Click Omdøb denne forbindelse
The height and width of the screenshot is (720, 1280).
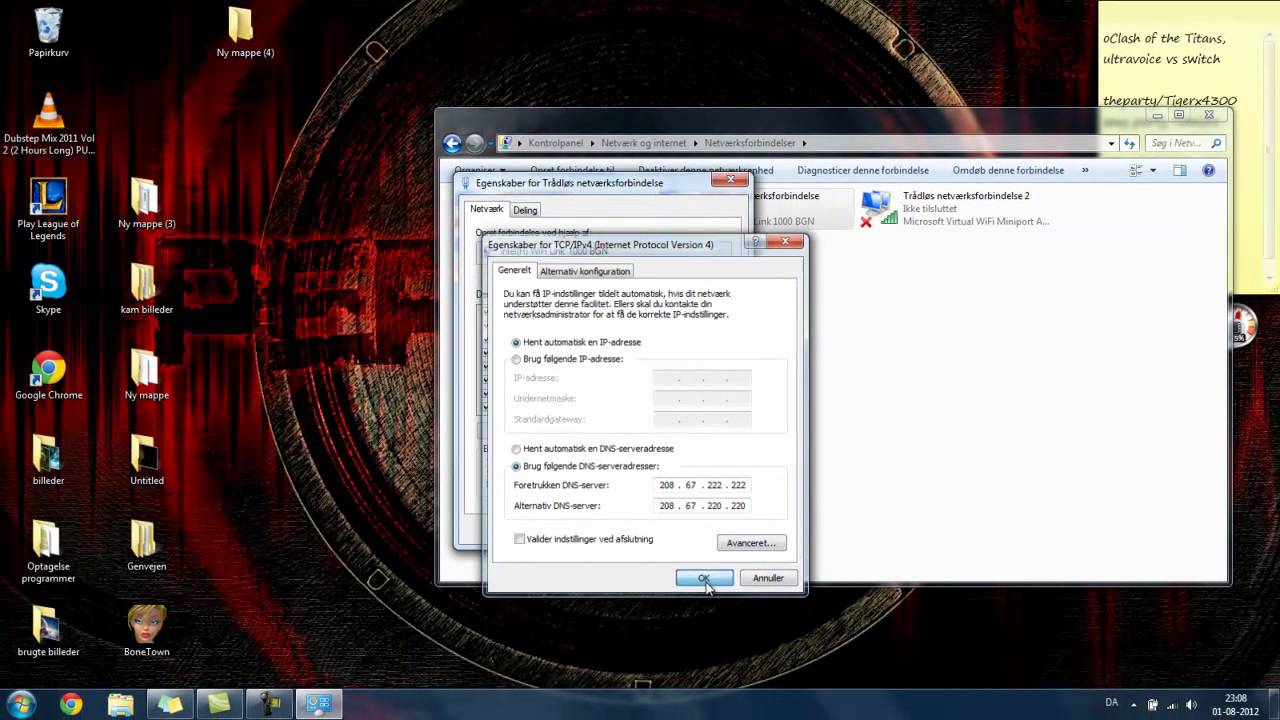(1008, 170)
